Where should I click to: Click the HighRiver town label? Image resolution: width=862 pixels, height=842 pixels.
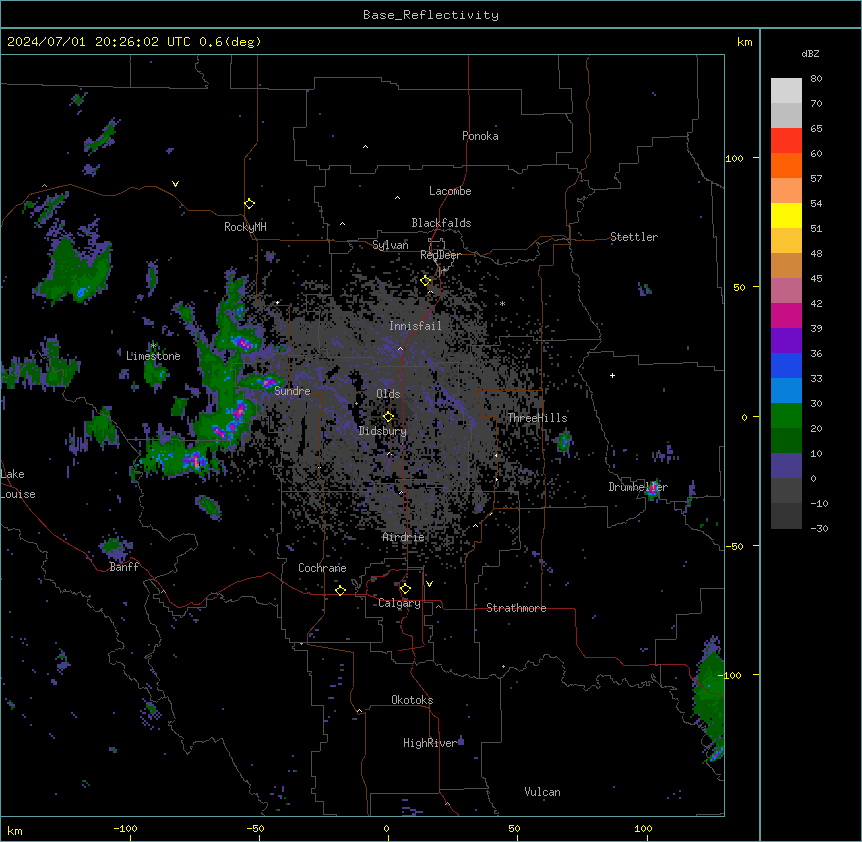430,743
